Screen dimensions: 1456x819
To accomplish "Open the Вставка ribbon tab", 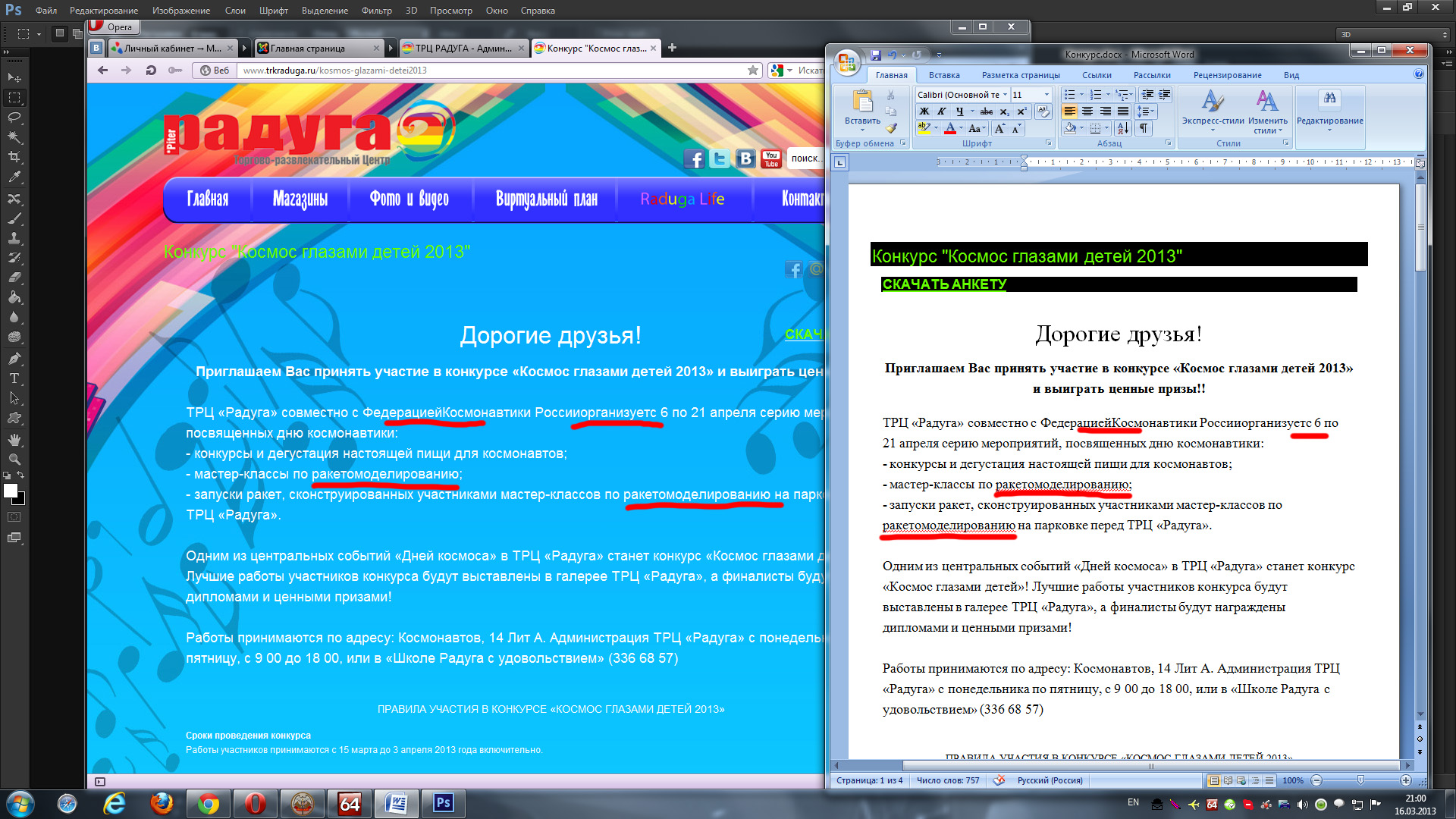I will [943, 75].
